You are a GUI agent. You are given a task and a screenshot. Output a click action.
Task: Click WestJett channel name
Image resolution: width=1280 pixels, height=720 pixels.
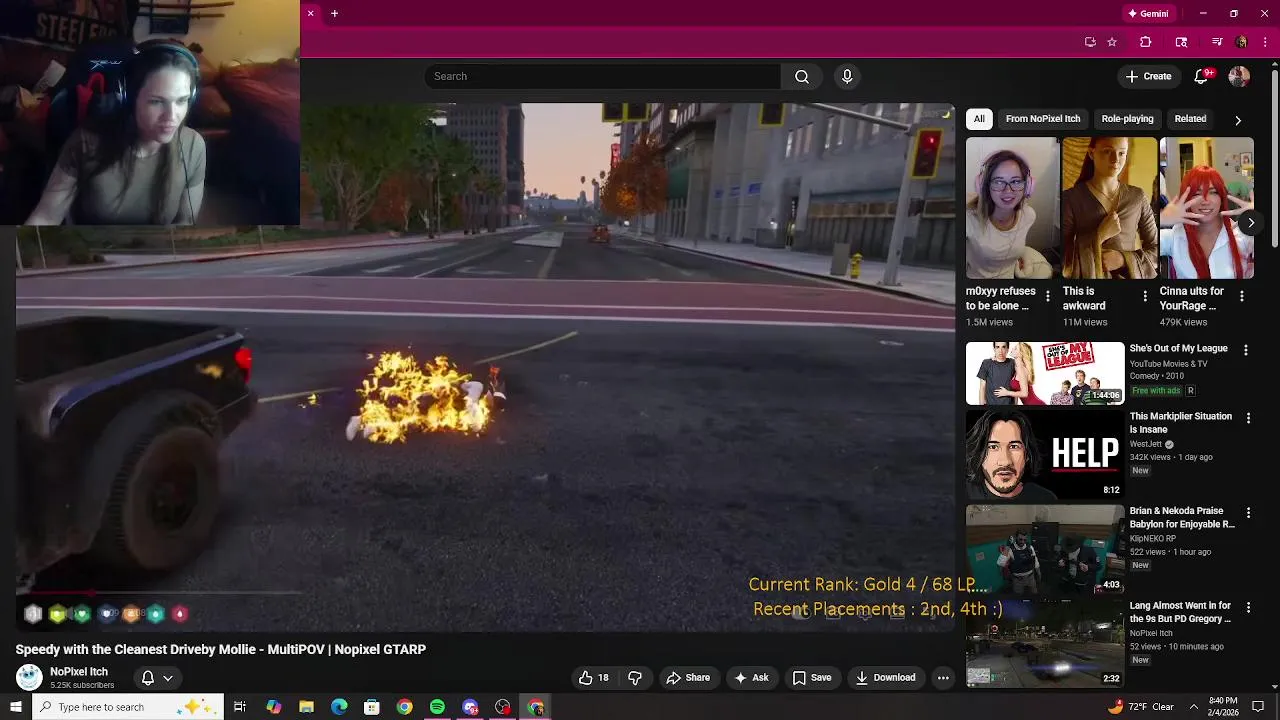(x=1146, y=444)
